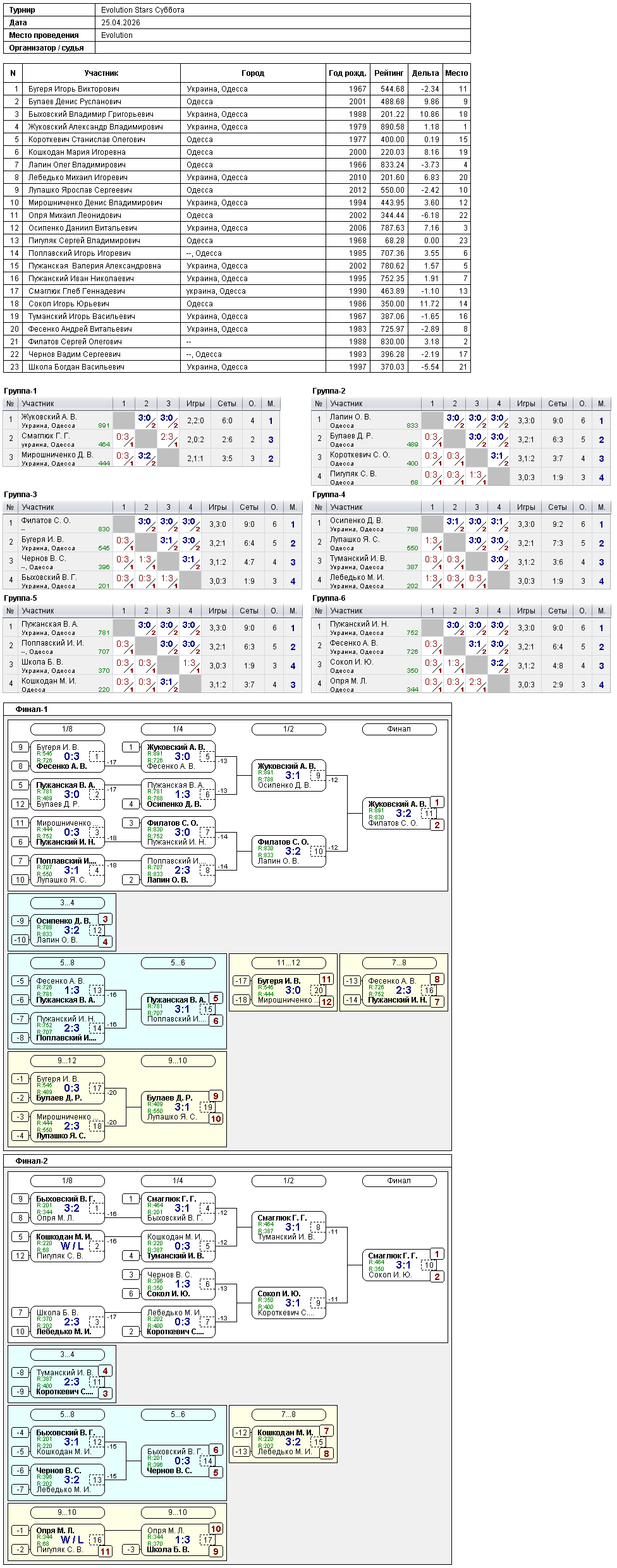Click participant Филатов Сергей Олегович row

pos(236,342)
